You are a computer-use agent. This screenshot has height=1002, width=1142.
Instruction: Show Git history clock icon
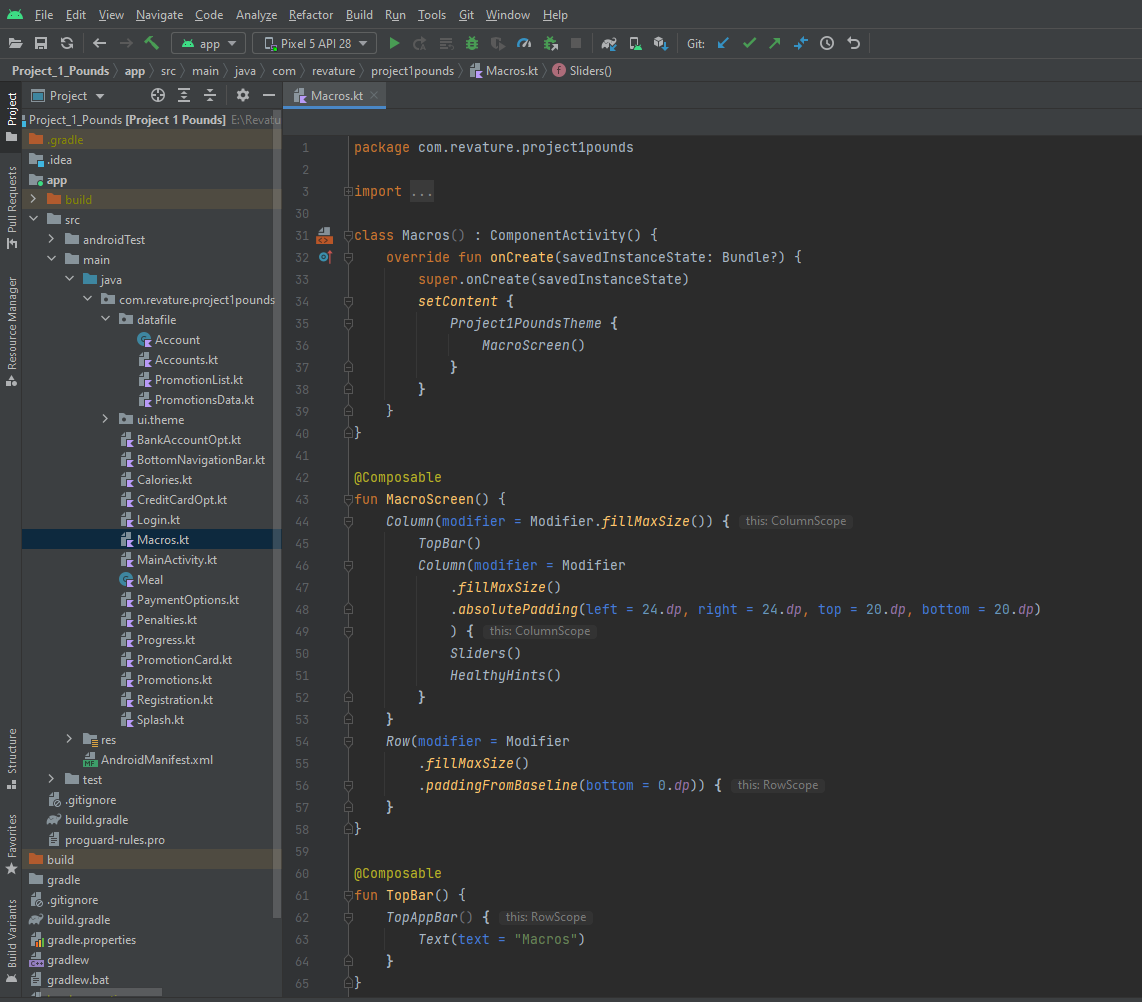click(827, 44)
